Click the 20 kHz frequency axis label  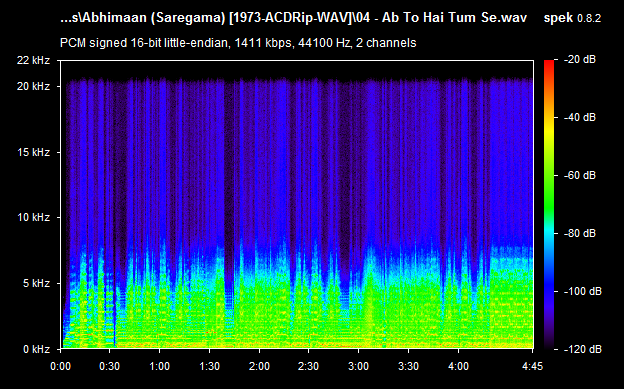coord(33,86)
